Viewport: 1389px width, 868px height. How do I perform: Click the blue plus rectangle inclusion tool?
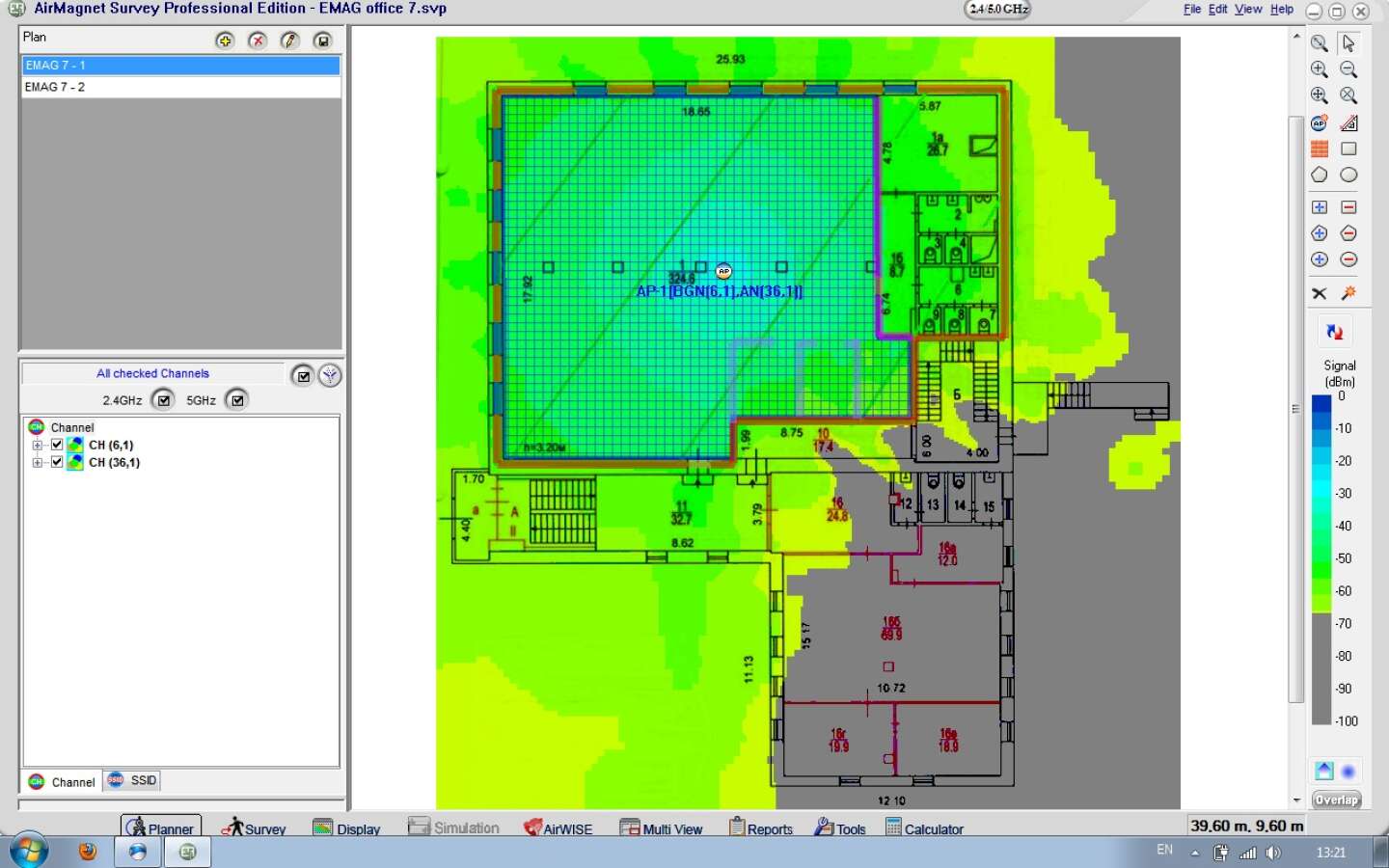[1320, 207]
